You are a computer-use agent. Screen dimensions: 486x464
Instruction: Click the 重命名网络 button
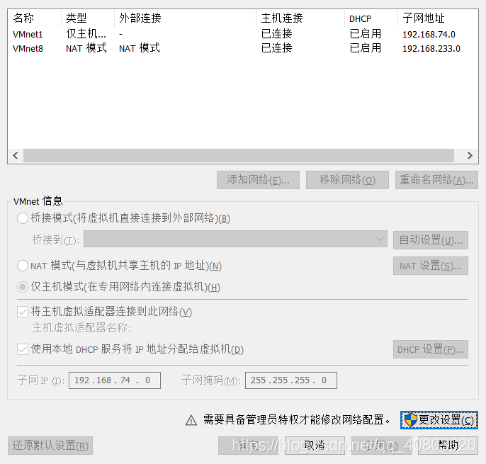tap(436, 180)
